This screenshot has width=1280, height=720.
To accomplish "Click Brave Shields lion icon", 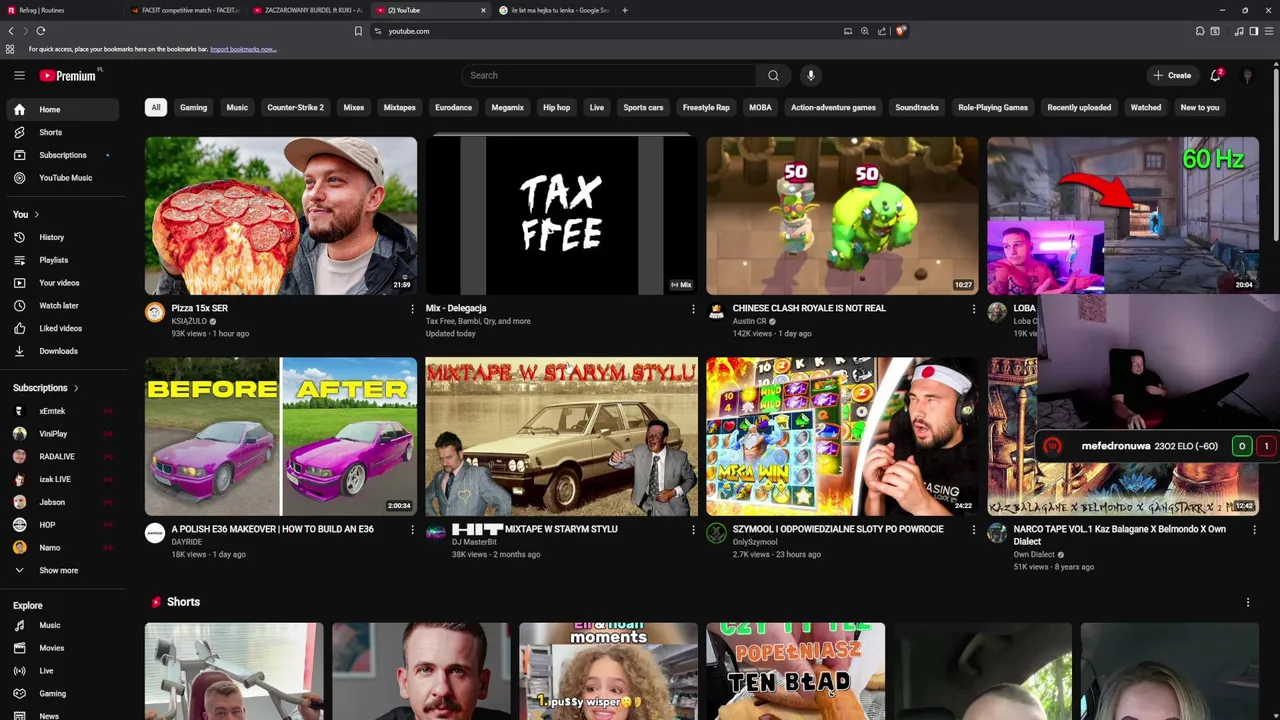I will coord(900,31).
